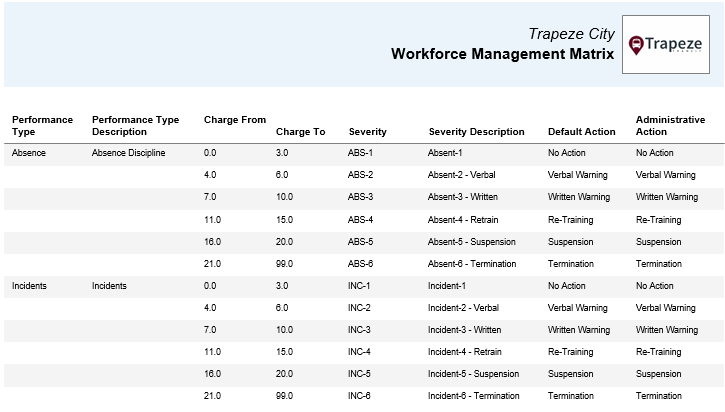
Task: Click Default Action Suspension in ABS-5 row
Action: pyautogui.click(x=571, y=242)
